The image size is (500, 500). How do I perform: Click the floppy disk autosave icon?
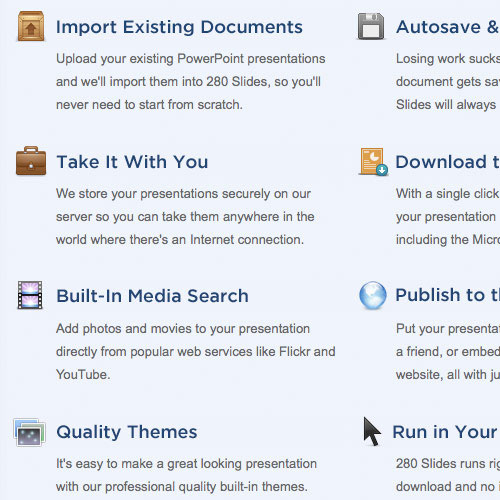click(371, 26)
